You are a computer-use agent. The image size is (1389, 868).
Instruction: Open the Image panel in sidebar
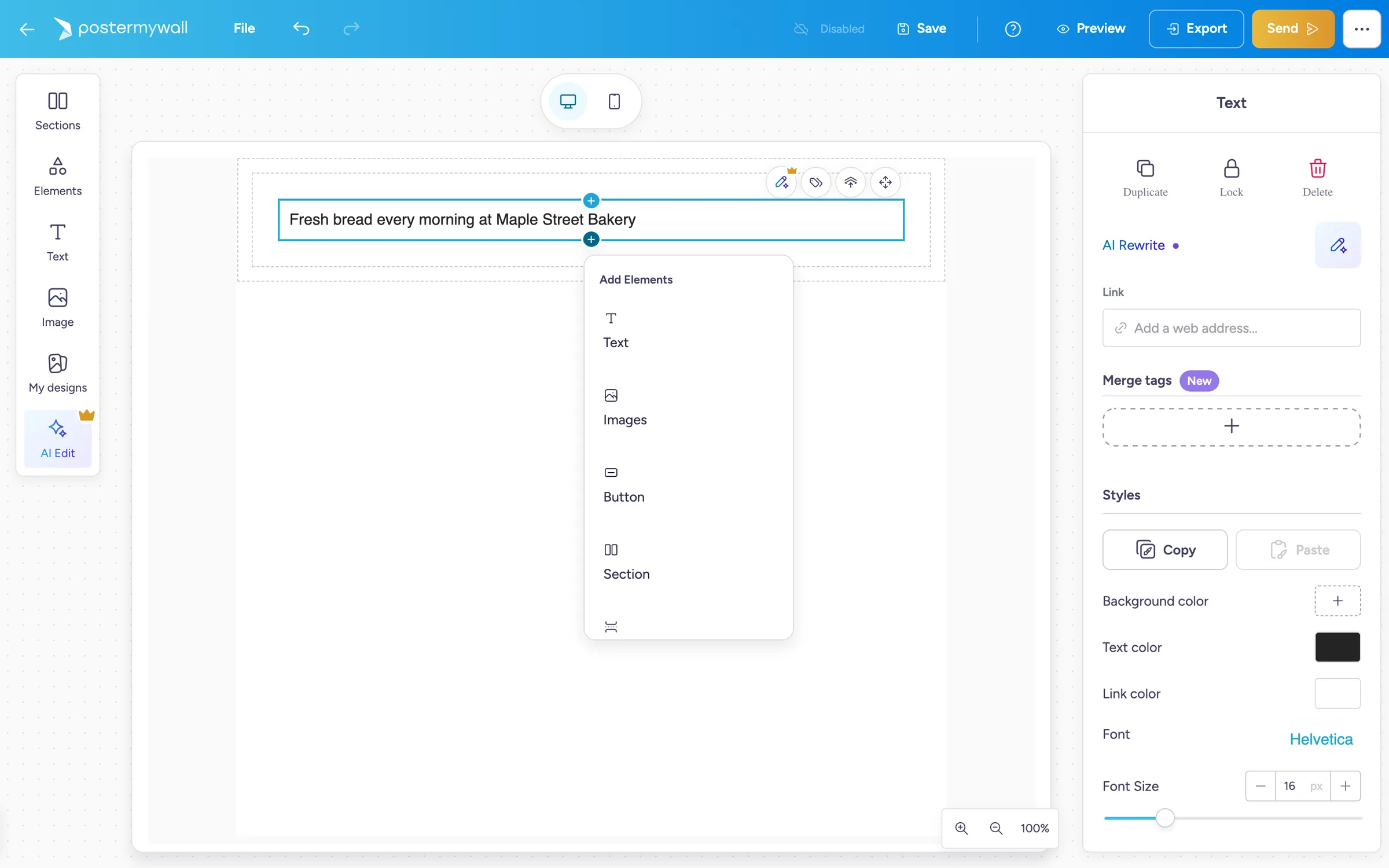coord(57,307)
